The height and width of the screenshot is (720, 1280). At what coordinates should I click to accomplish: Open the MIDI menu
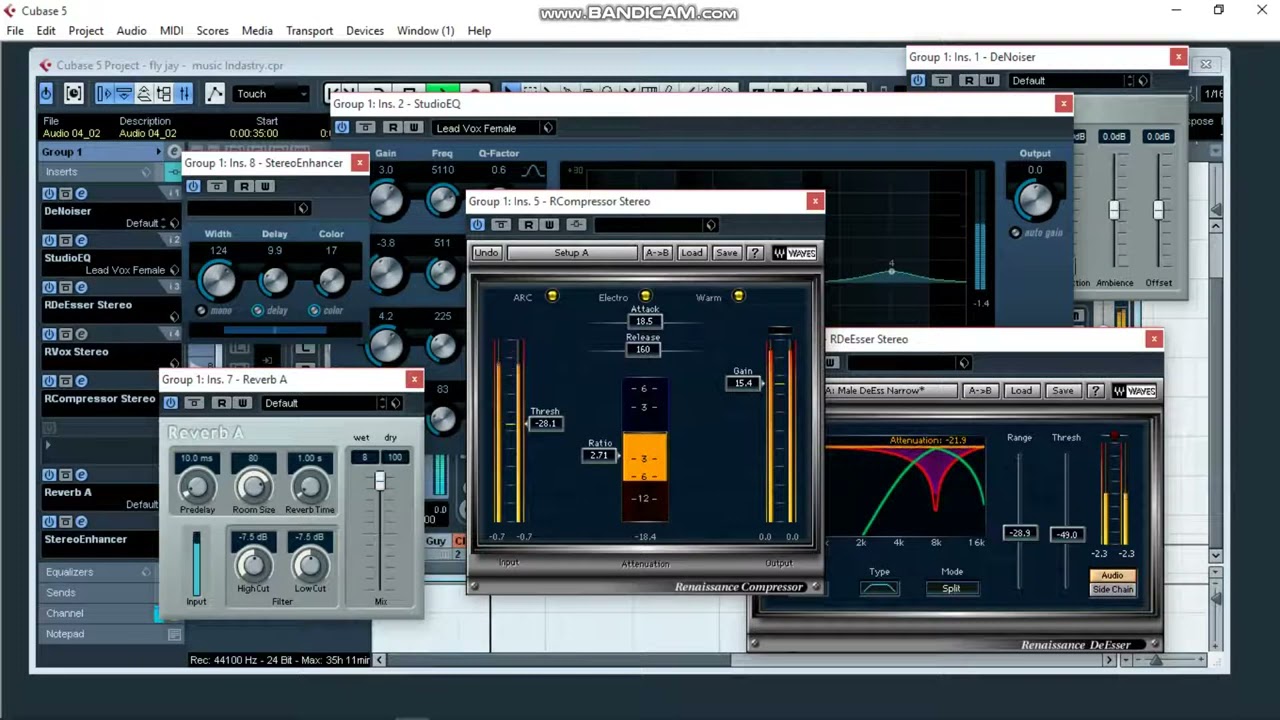point(171,31)
